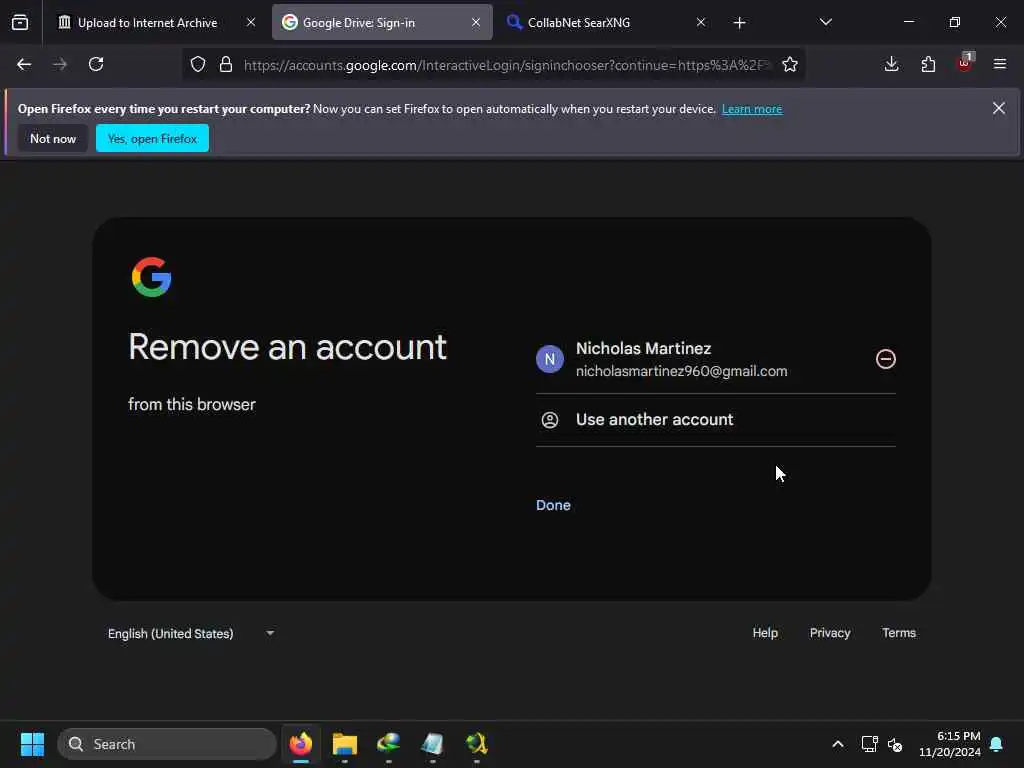Open the Extensions puzzle icon
Viewport: 1024px width, 768px height.
(928, 64)
